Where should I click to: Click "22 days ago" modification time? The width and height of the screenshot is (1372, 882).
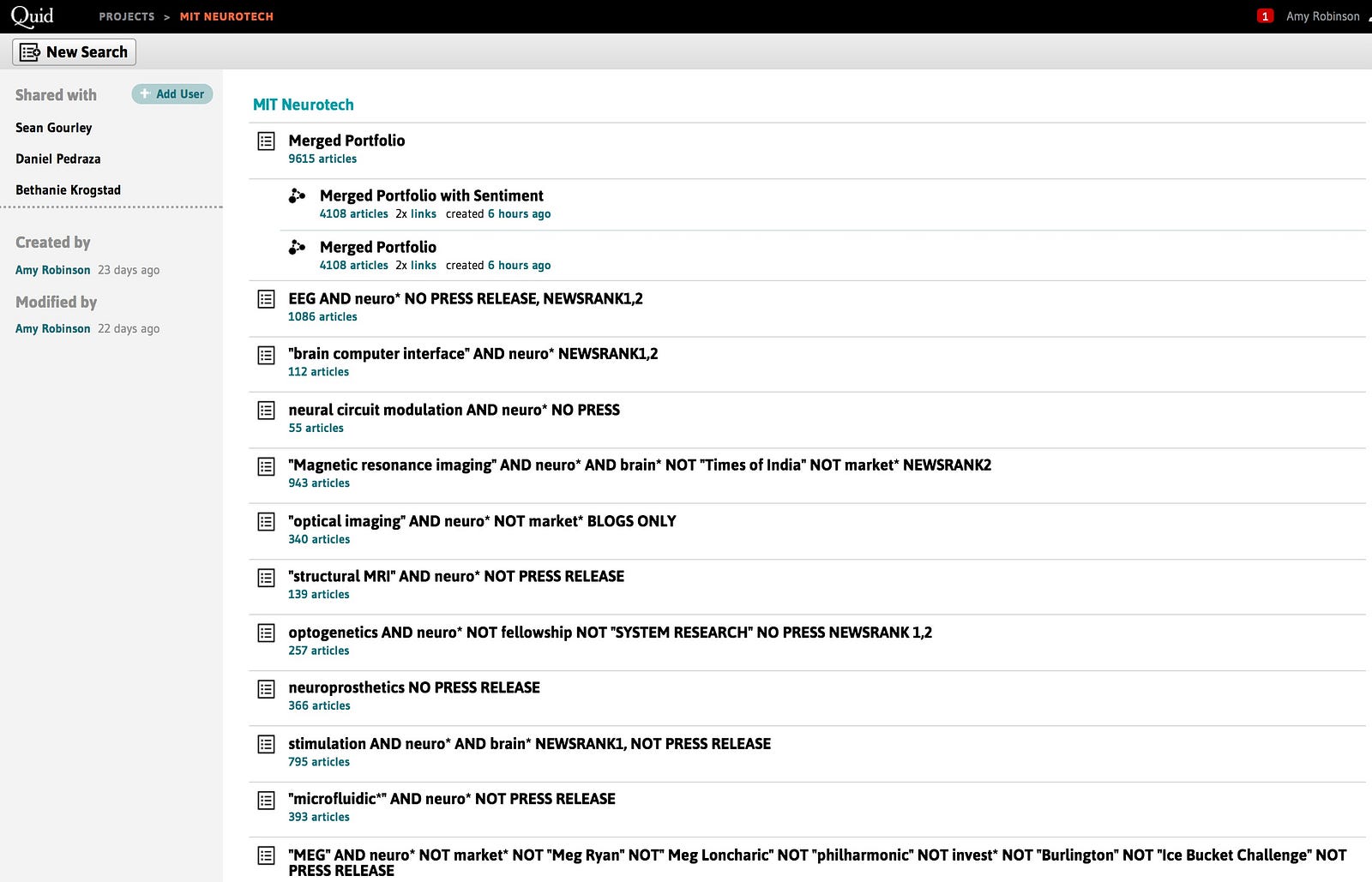129,328
